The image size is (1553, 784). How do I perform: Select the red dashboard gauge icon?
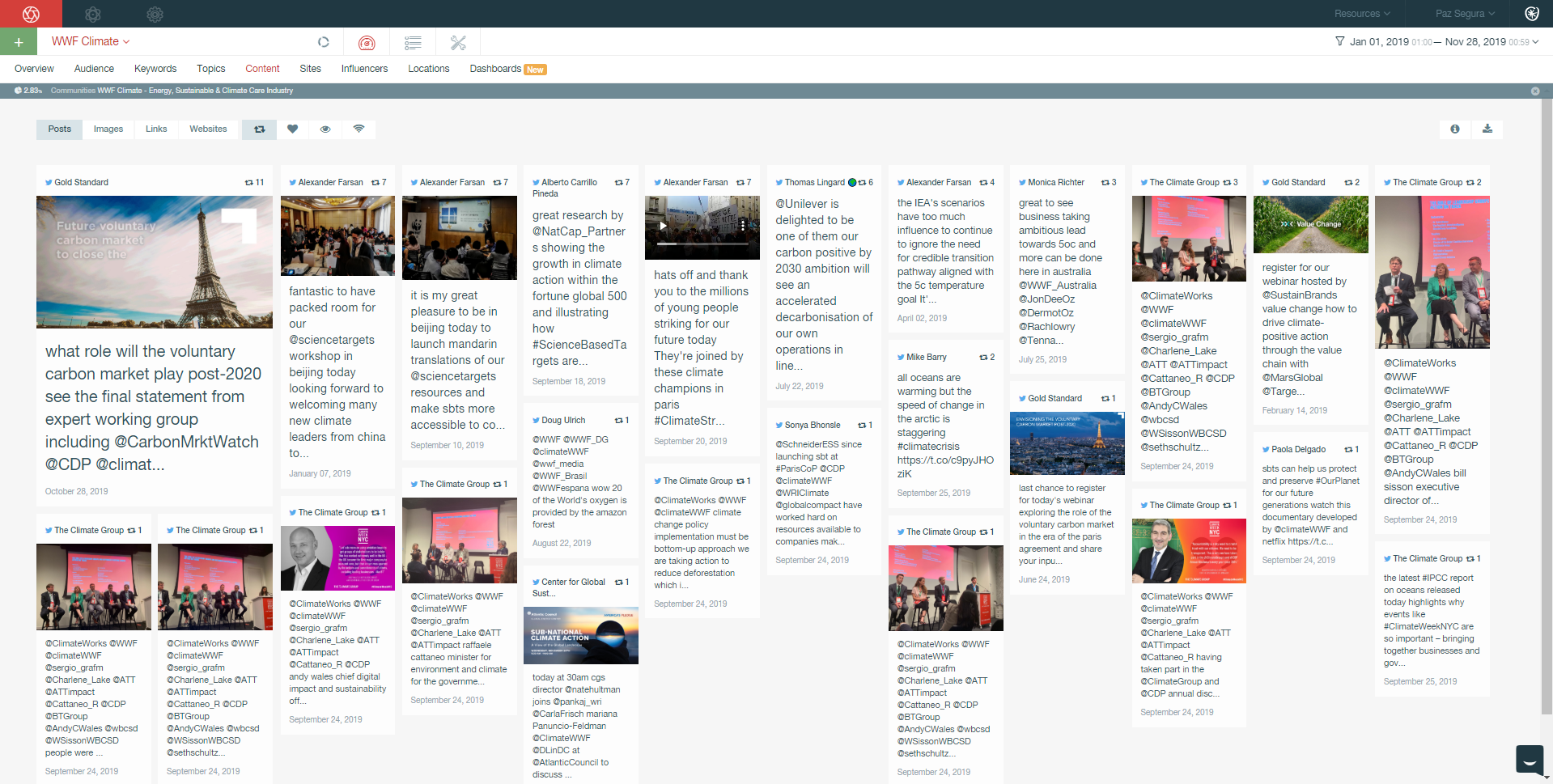pos(367,43)
